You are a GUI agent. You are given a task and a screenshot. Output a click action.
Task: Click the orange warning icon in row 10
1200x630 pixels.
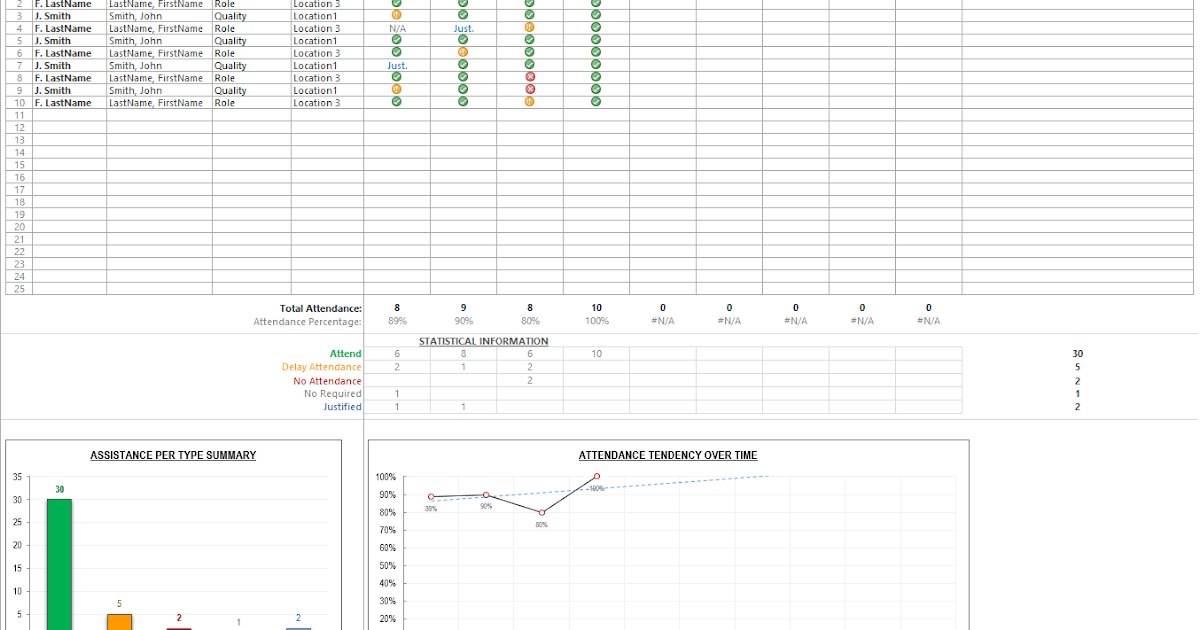tap(531, 102)
